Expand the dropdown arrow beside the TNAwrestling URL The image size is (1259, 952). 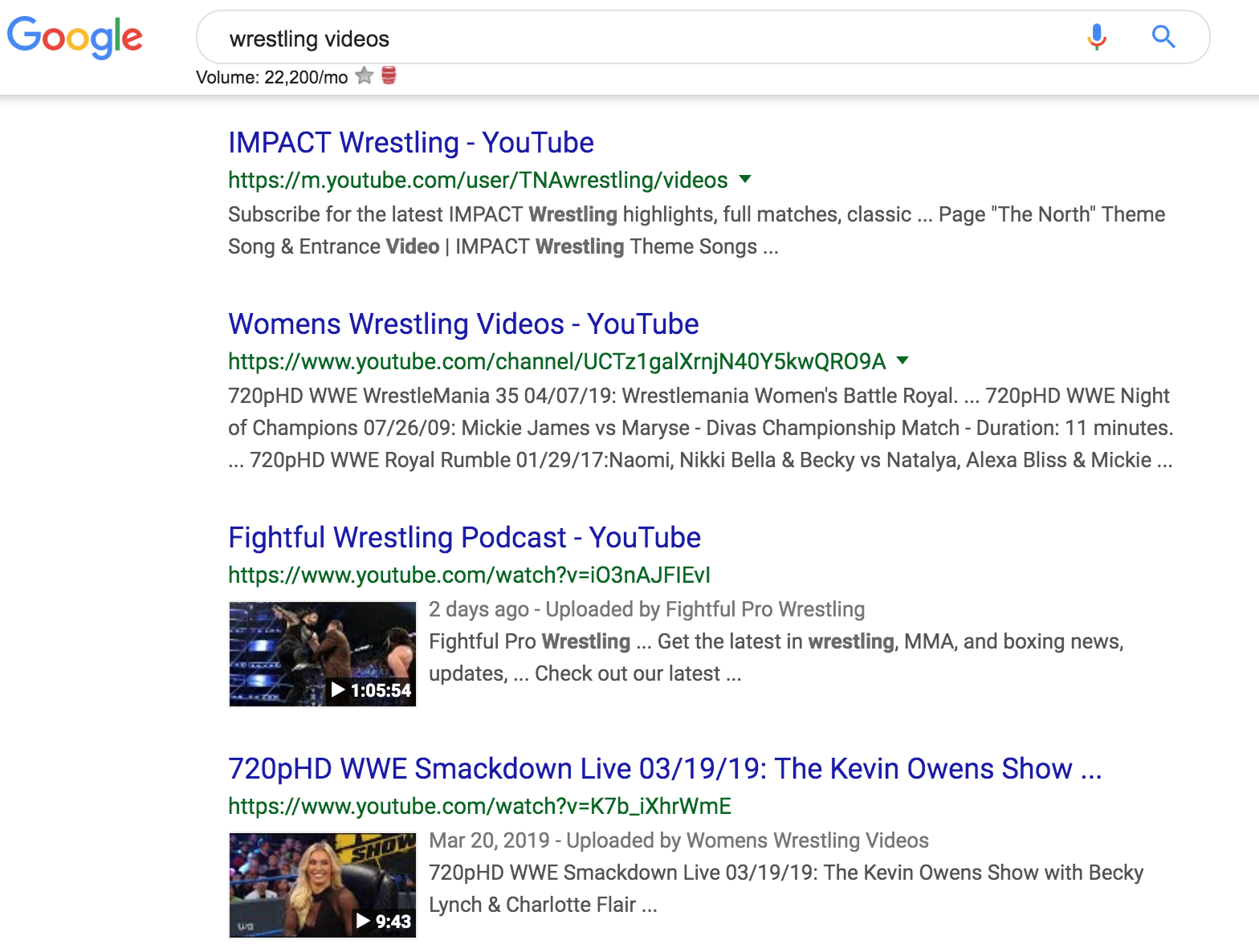pos(745,179)
